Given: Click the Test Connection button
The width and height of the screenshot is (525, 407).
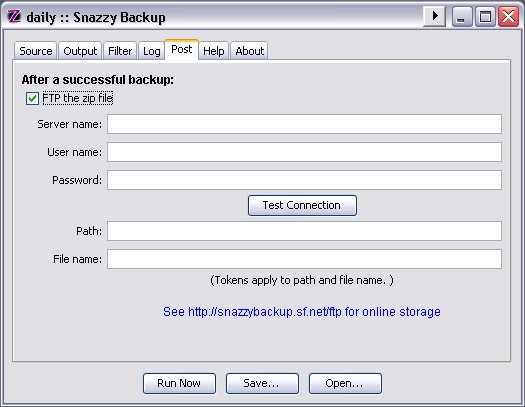Looking at the screenshot, I should pos(302,205).
